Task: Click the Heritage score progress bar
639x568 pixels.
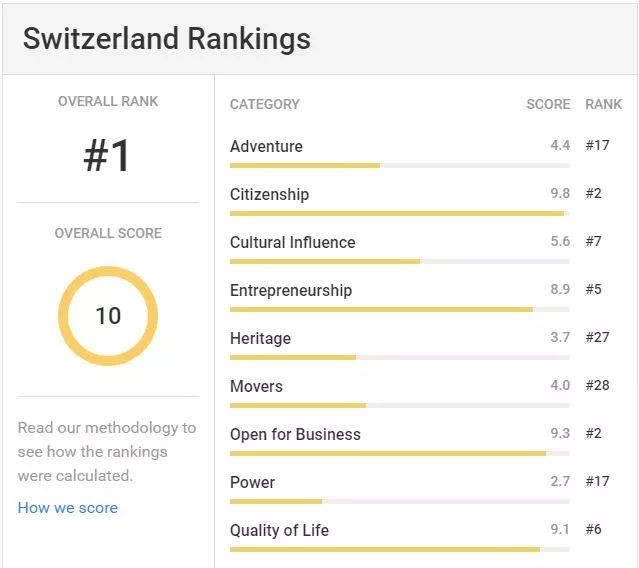Action: [399, 357]
